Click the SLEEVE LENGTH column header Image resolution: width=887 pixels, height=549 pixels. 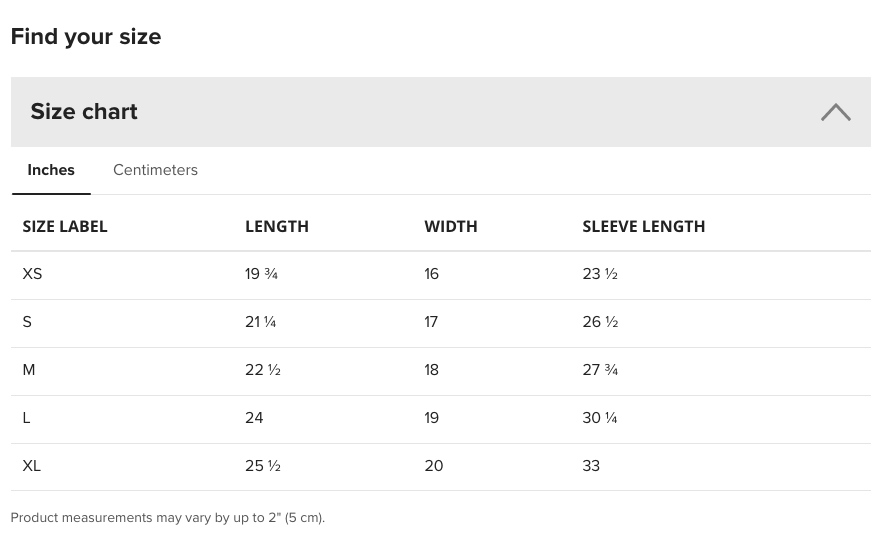[644, 226]
